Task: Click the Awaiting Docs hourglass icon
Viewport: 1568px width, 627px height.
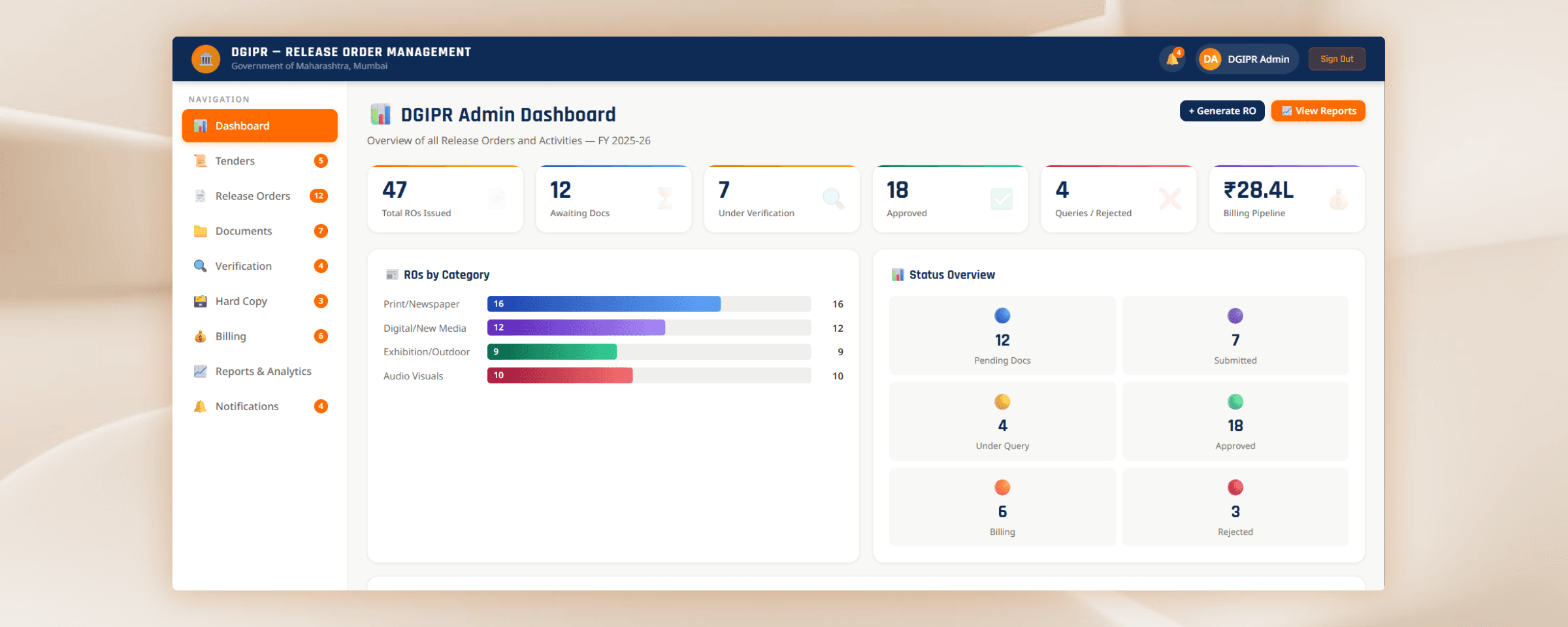Action: [665, 199]
